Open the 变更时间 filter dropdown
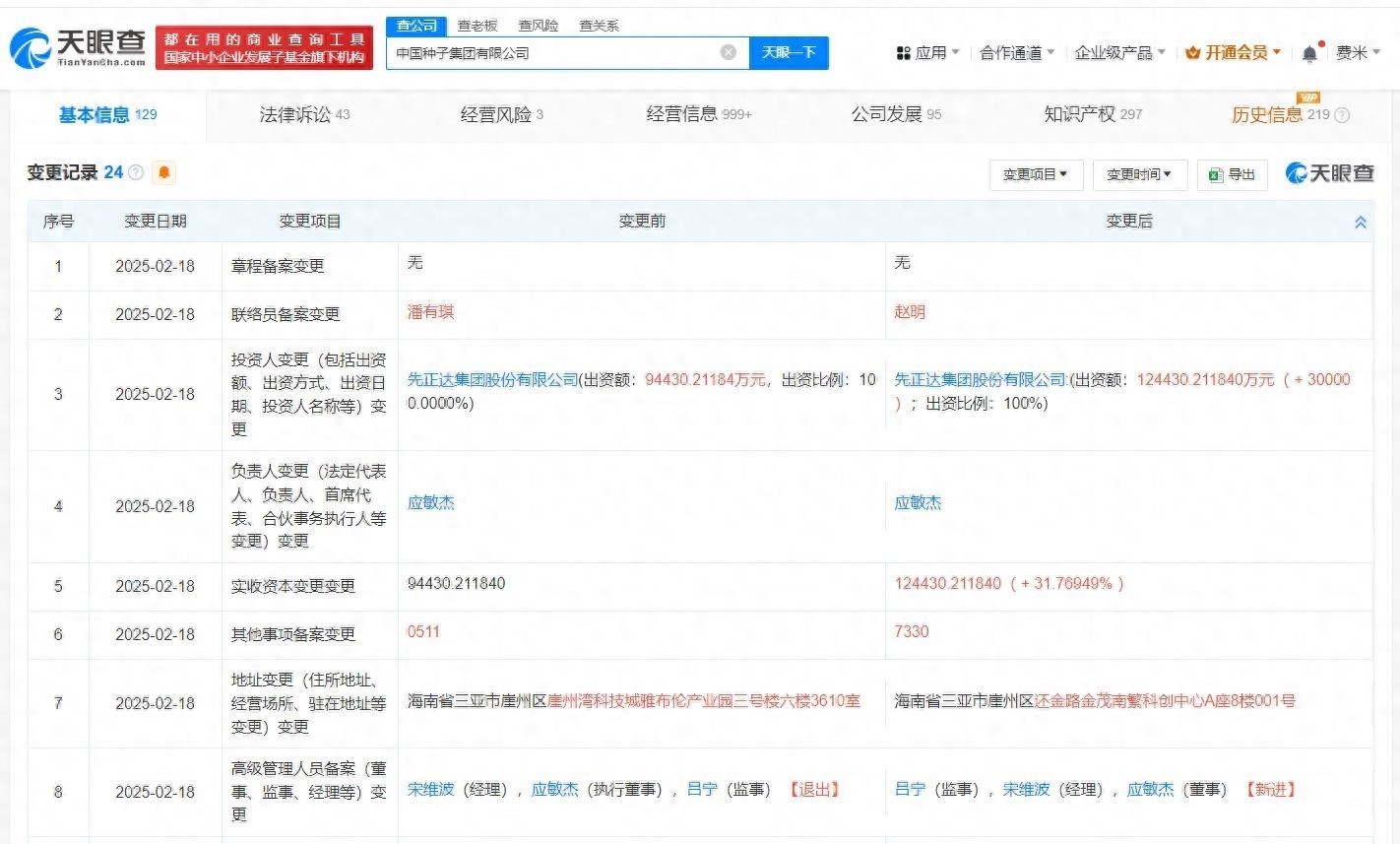 pos(1139,174)
